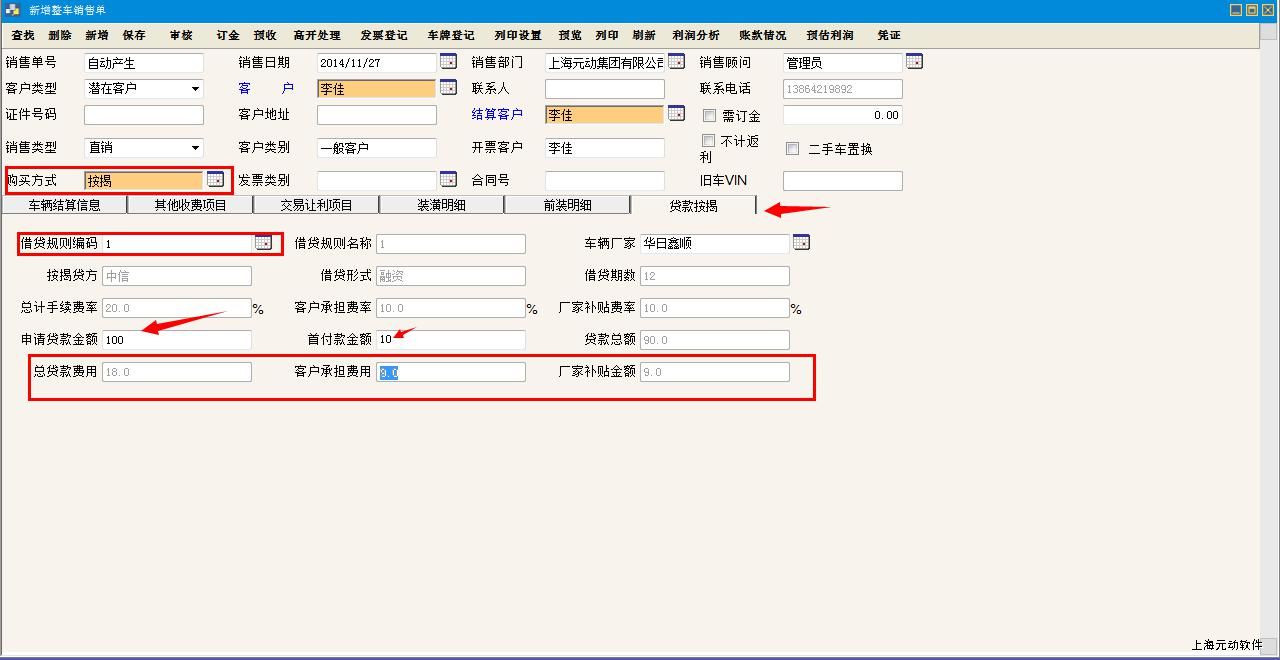Viewport: 1280px width, 660px height.
Task: Click the 发票类别 lookup icon
Action: (x=448, y=180)
